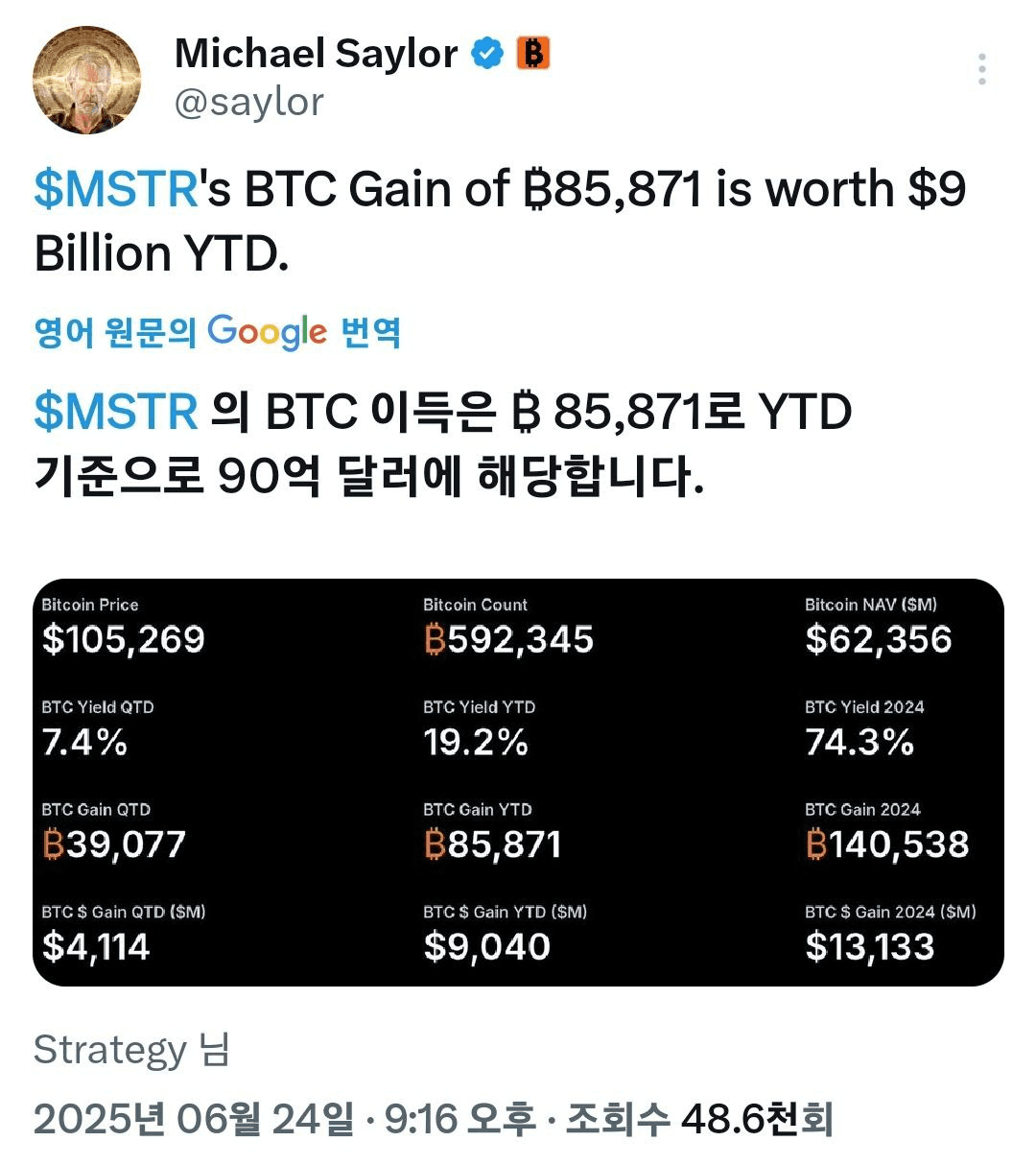Viewport: 1036px width, 1165px height.
Task: Click the BTC Yield 2024 74.3% value
Action: [859, 743]
